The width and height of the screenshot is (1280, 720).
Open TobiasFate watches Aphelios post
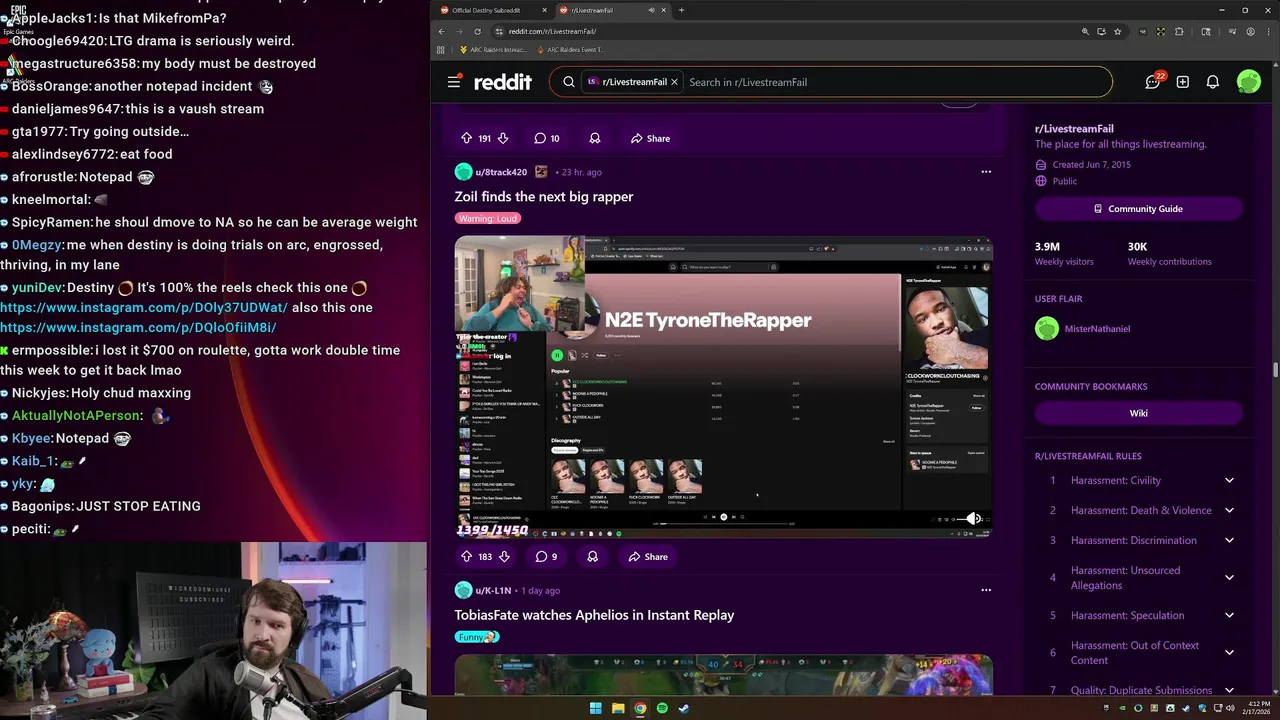tap(594, 615)
